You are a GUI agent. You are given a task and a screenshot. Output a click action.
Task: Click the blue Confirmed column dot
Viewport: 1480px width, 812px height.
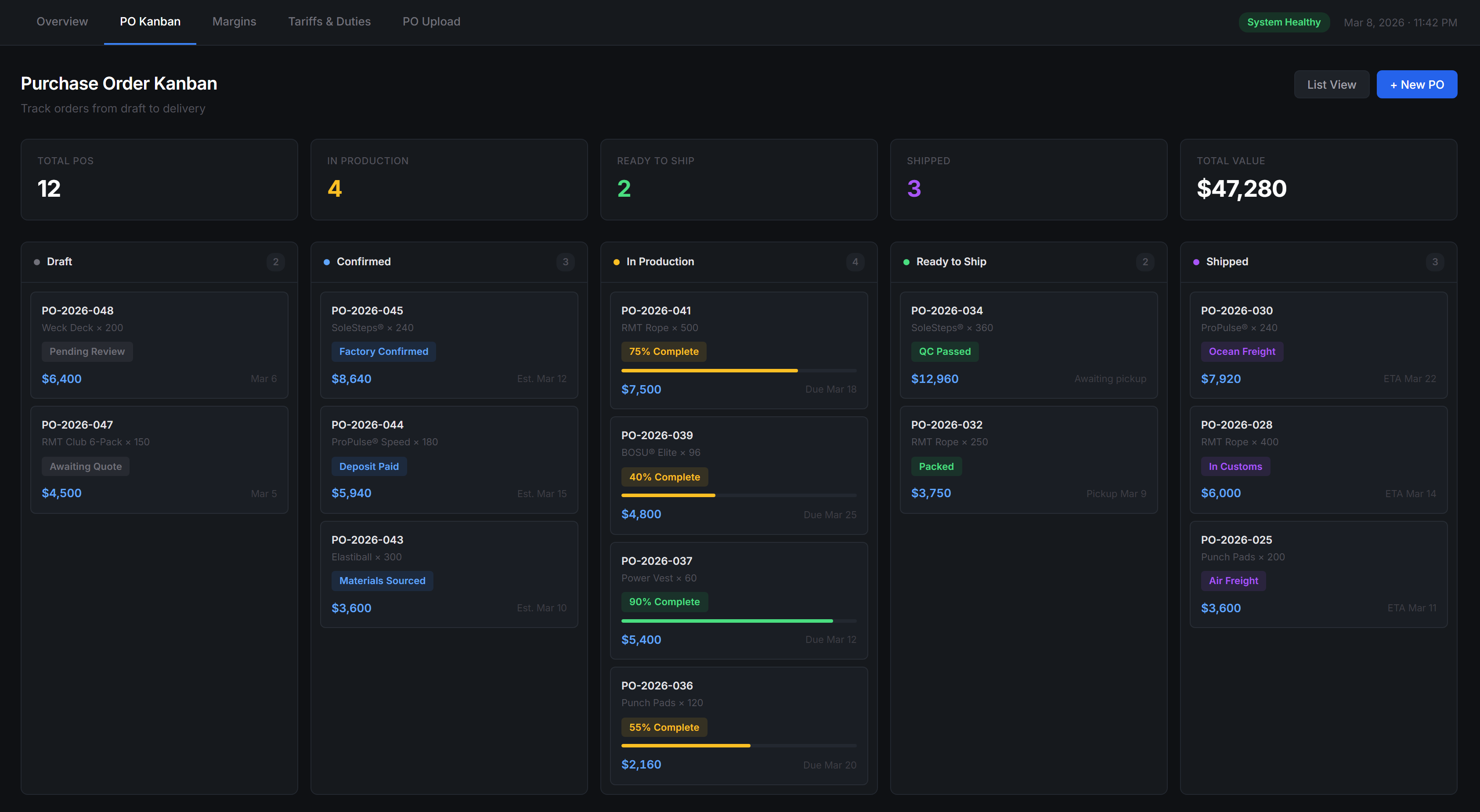point(326,262)
